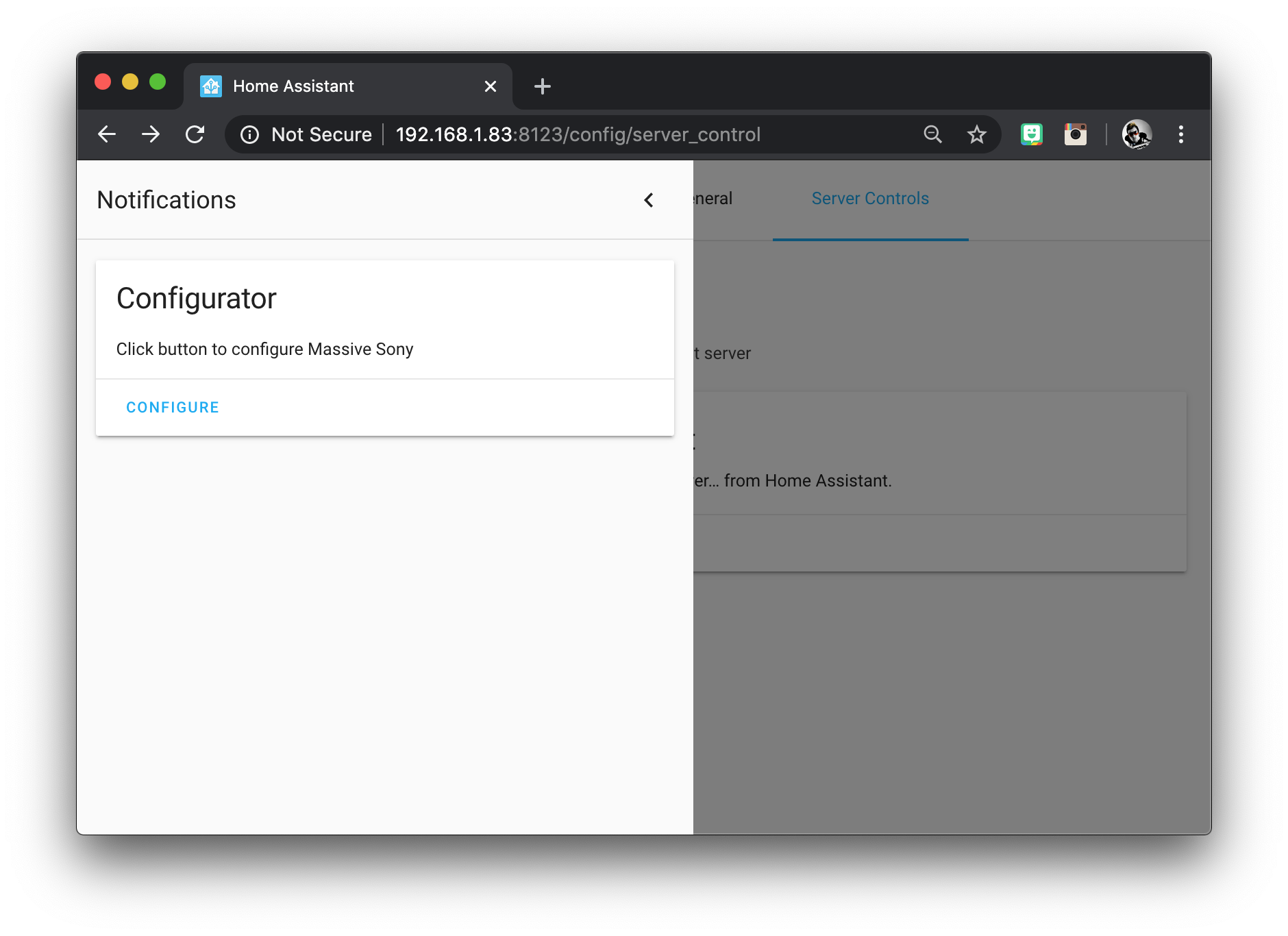
Task: Reload the current page
Action: click(x=195, y=134)
